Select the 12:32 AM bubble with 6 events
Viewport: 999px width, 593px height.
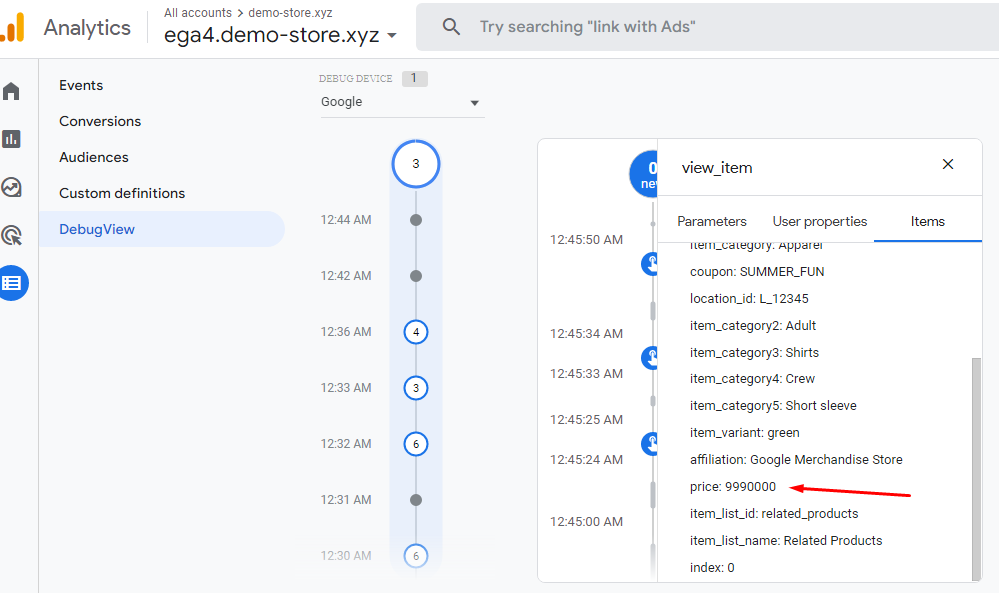coord(416,444)
